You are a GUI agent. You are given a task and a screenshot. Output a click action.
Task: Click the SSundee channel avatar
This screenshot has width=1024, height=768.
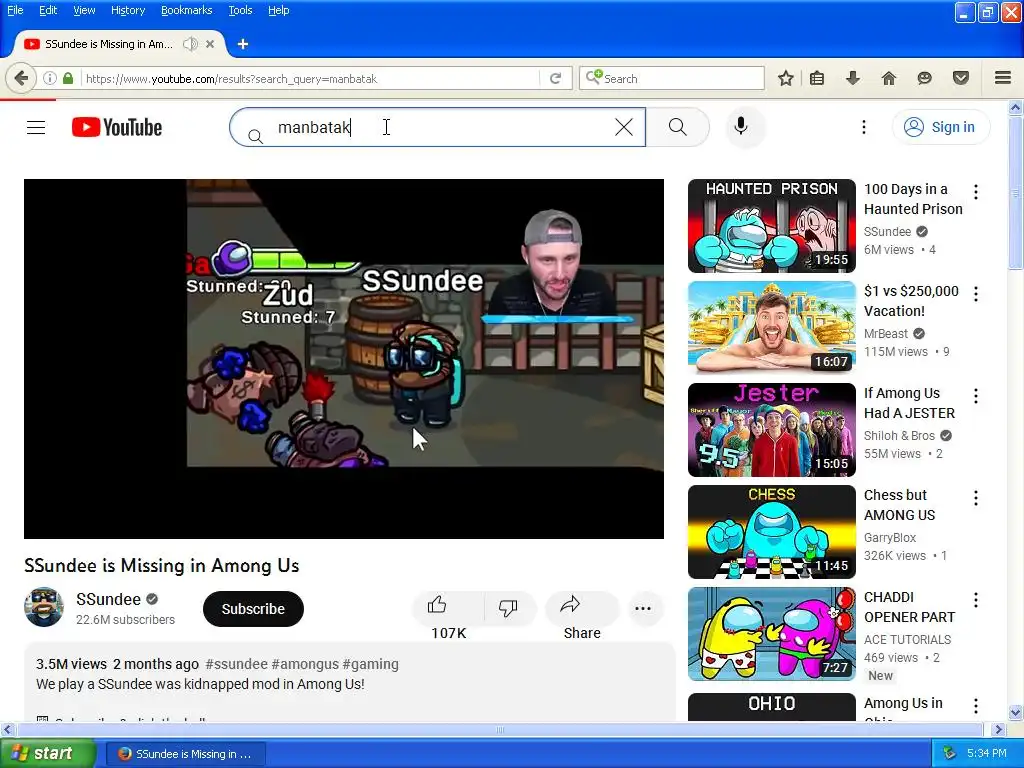(x=44, y=607)
